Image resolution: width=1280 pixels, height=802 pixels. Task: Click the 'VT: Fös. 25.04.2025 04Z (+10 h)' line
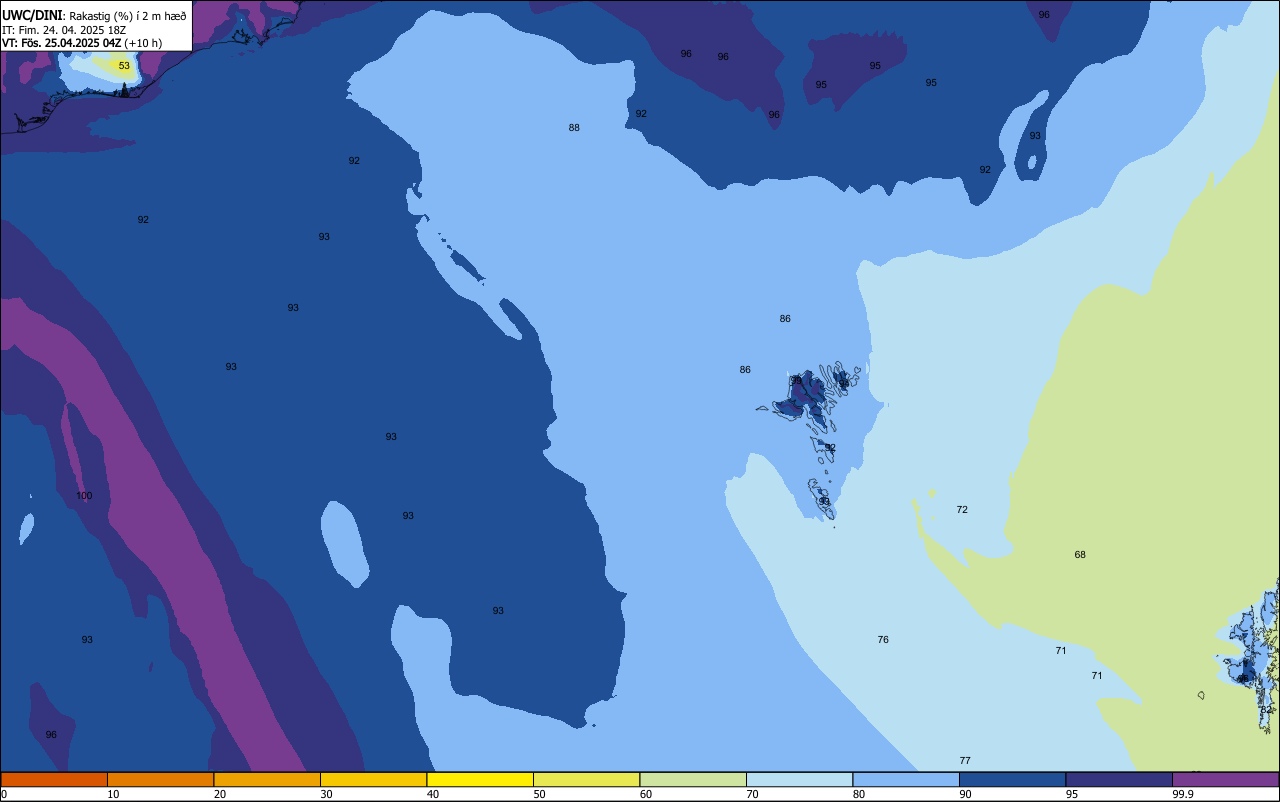point(82,43)
